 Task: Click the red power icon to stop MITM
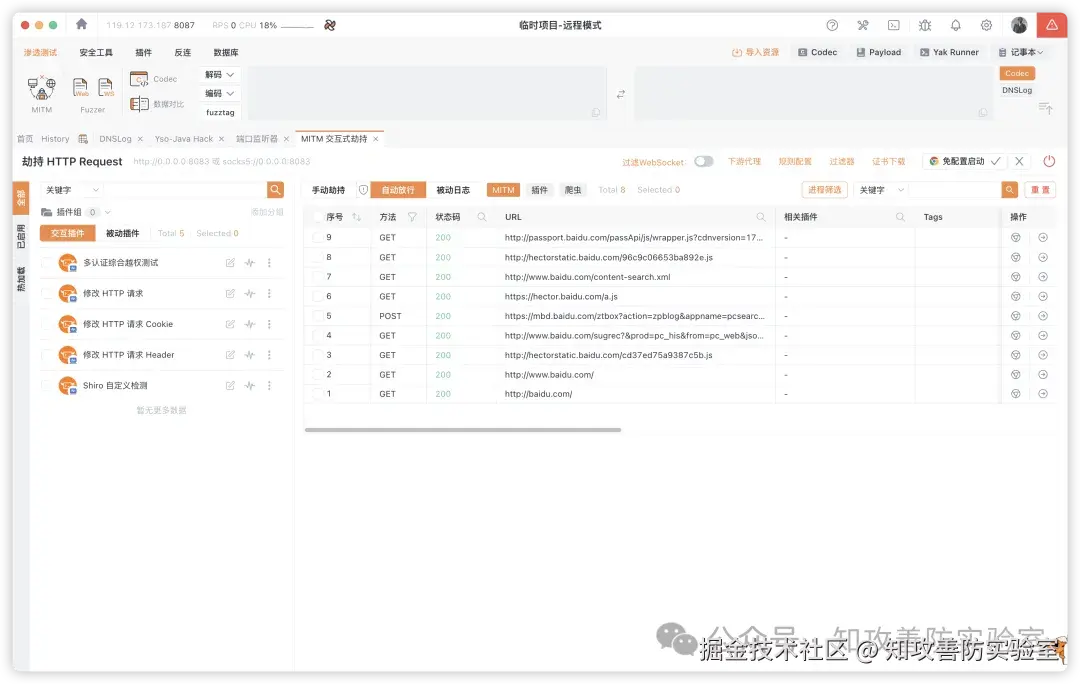tap(1049, 161)
